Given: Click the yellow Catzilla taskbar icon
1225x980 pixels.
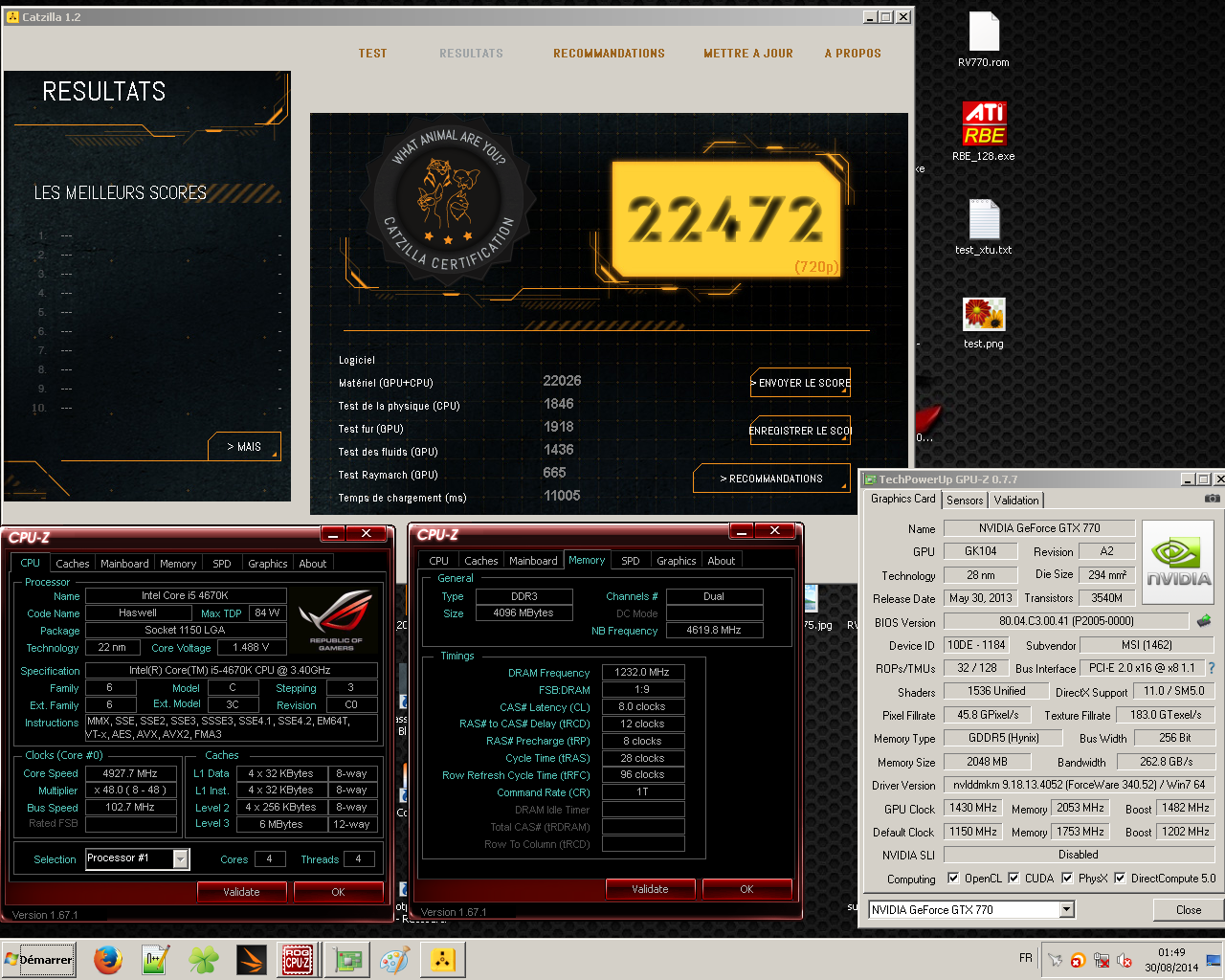Looking at the screenshot, I should [x=442, y=960].
